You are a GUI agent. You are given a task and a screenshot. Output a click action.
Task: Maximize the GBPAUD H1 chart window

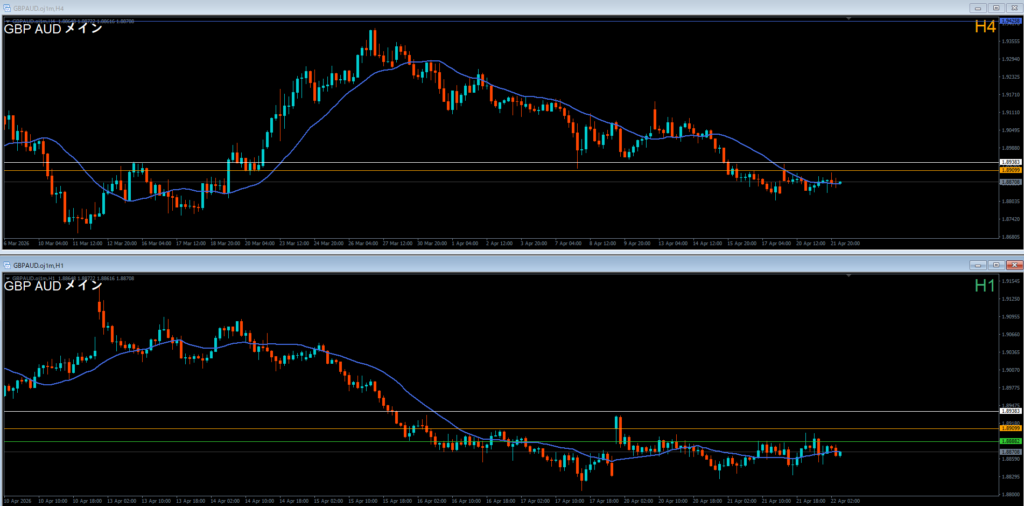(x=995, y=265)
